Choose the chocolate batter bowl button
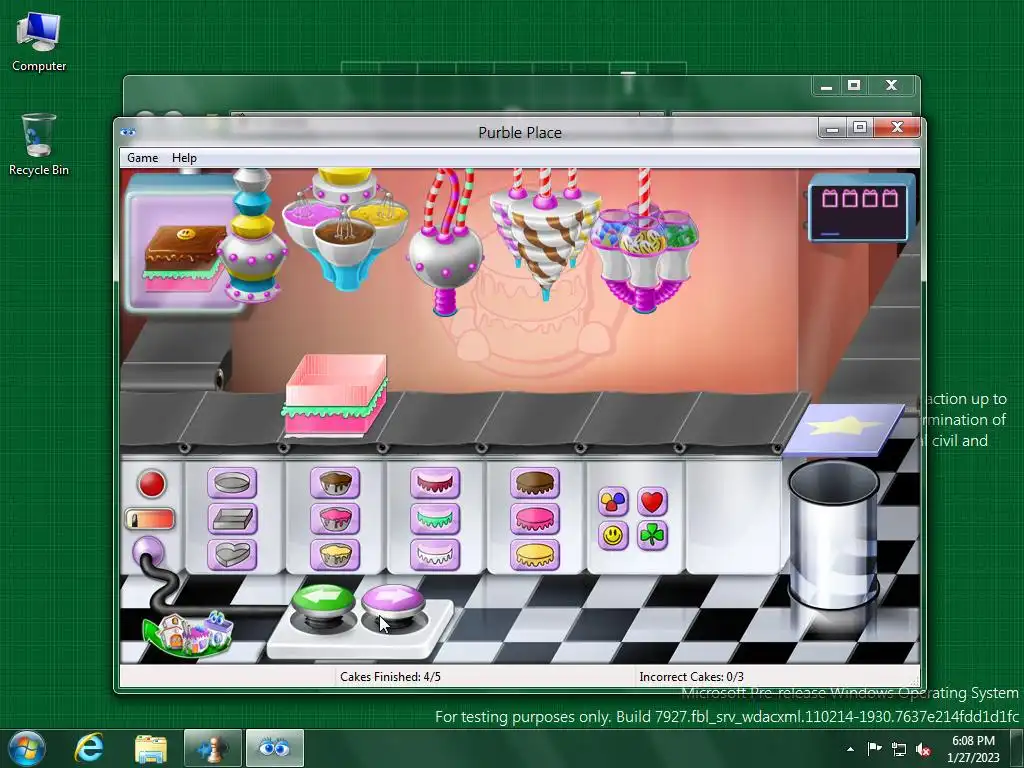The height and width of the screenshot is (768, 1024). [x=334, y=483]
